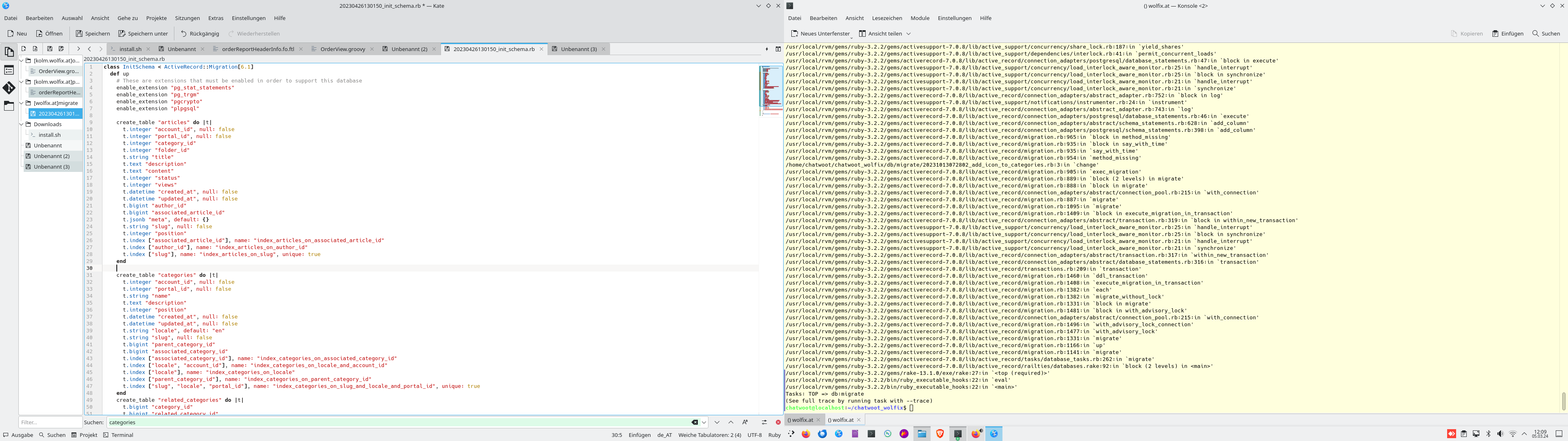This screenshot has width=1568, height=441.
Task: Open the Einstellungen menu in Kate
Action: [x=249, y=18]
